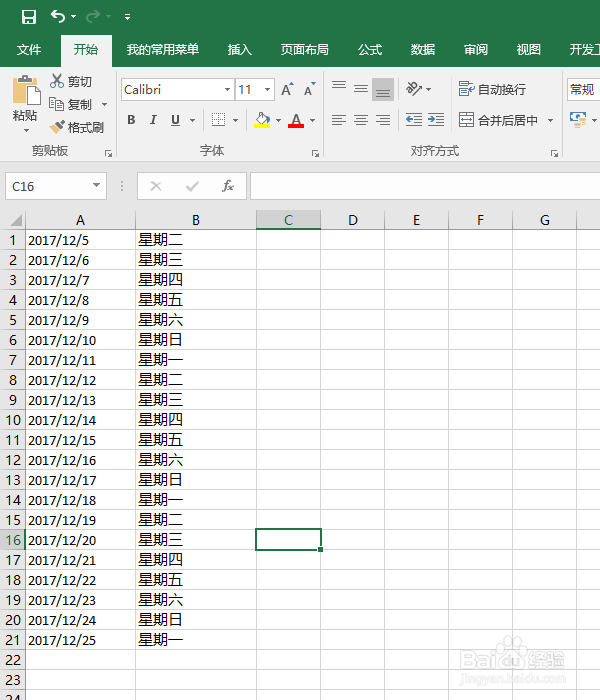Set middle vertical alignment
The image size is (600, 700).
[x=361, y=89]
